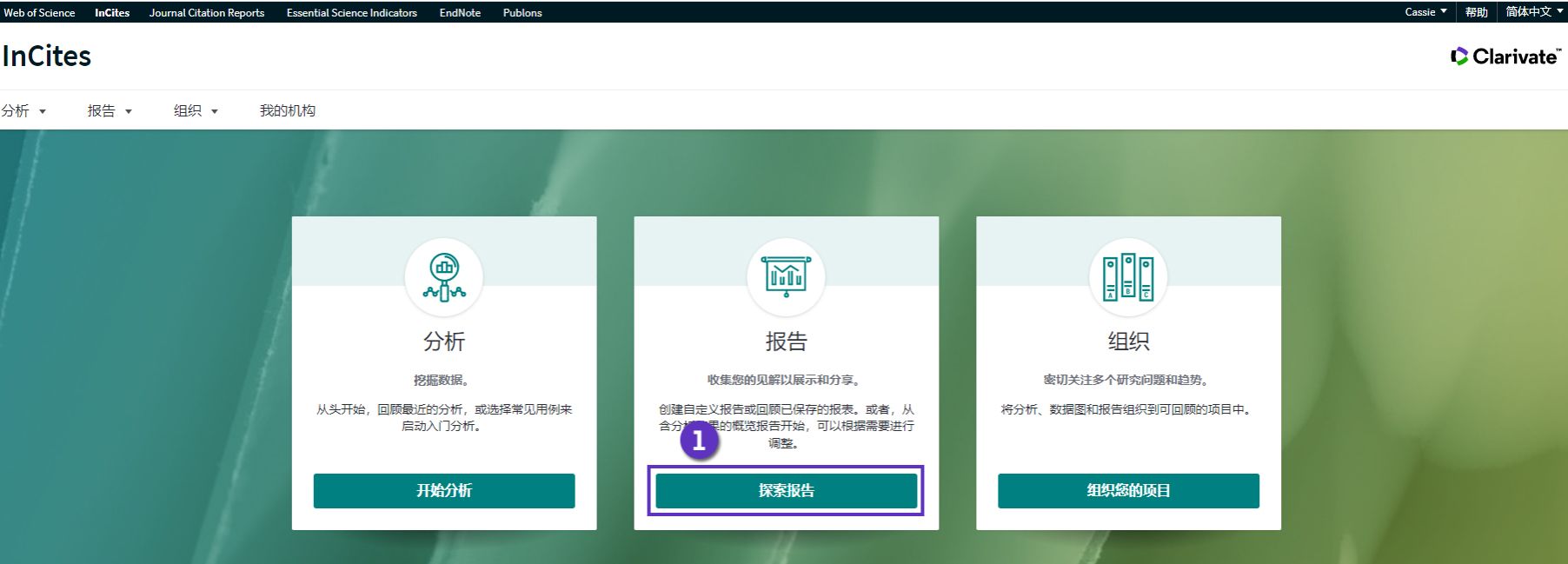Expand the 组织 dropdown menu

(196, 111)
